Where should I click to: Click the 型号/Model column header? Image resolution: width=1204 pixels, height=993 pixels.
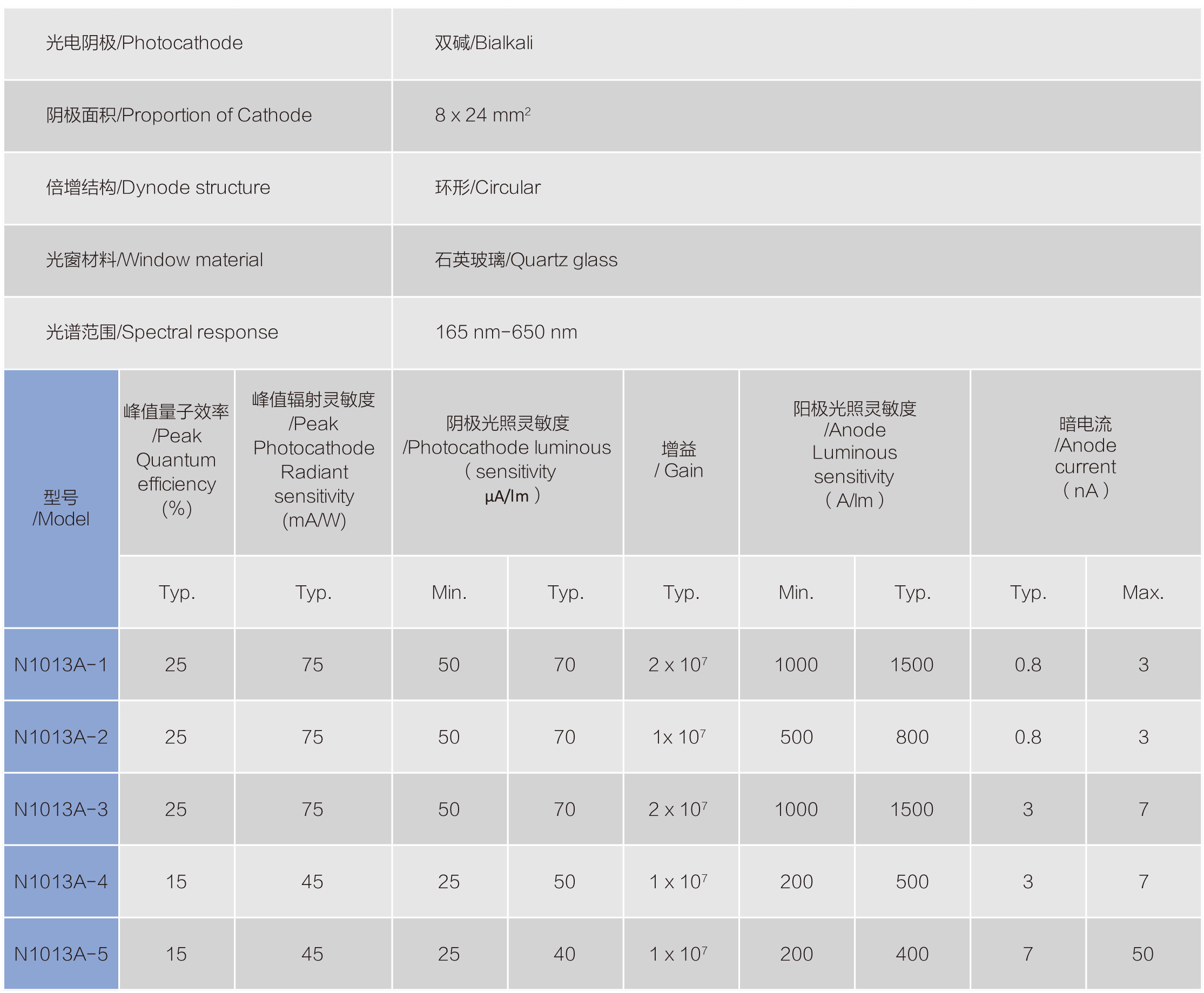pyautogui.click(x=60, y=508)
